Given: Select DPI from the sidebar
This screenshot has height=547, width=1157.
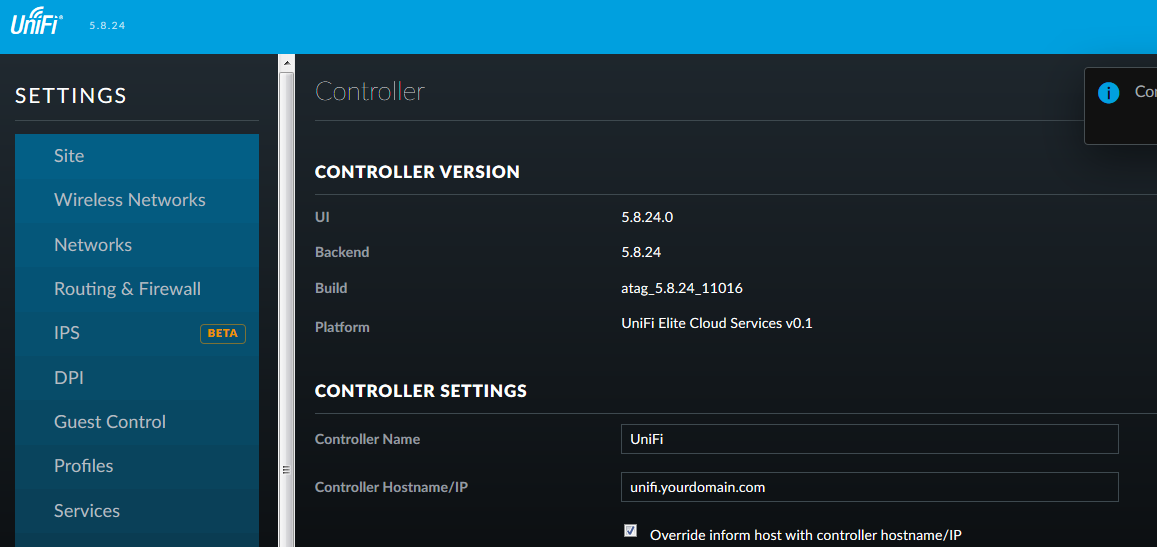Looking at the screenshot, I should coord(69,378).
